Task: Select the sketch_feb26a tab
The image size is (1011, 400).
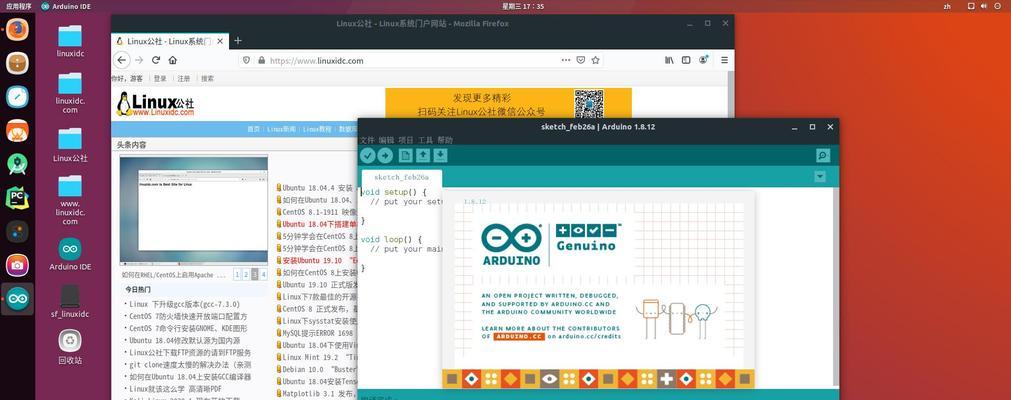Action: click(x=400, y=177)
